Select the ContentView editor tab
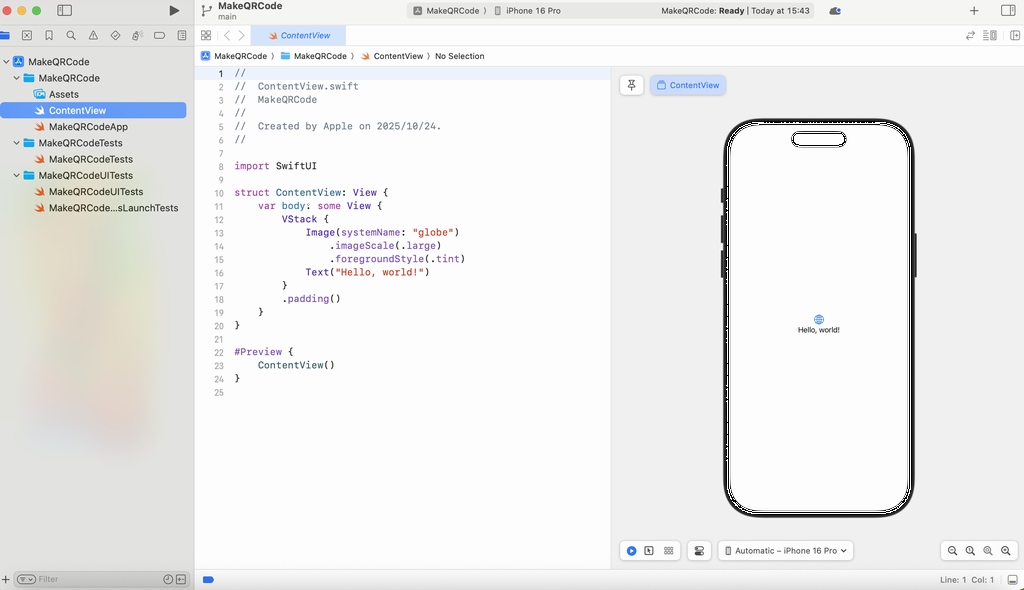Screen dimensions: 1024x590 point(298,35)
